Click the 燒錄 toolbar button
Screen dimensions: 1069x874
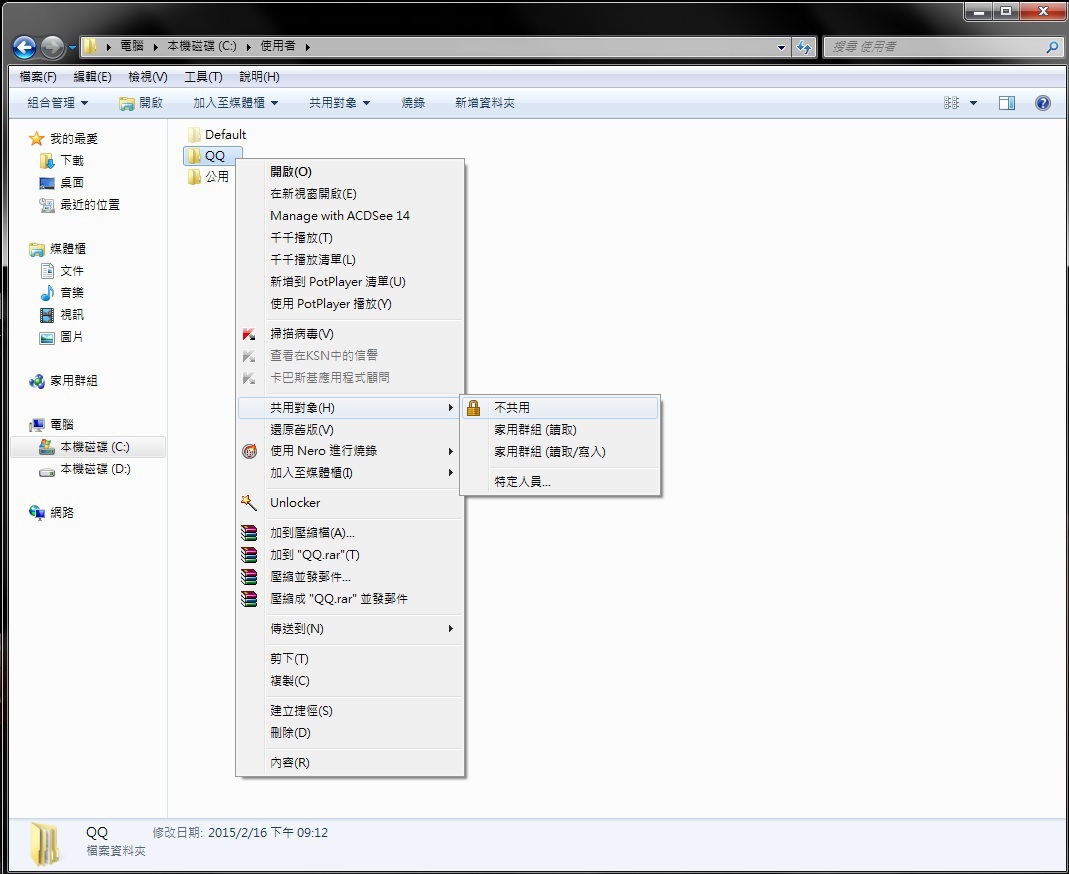pyautogui.click(x=413, y=103)
